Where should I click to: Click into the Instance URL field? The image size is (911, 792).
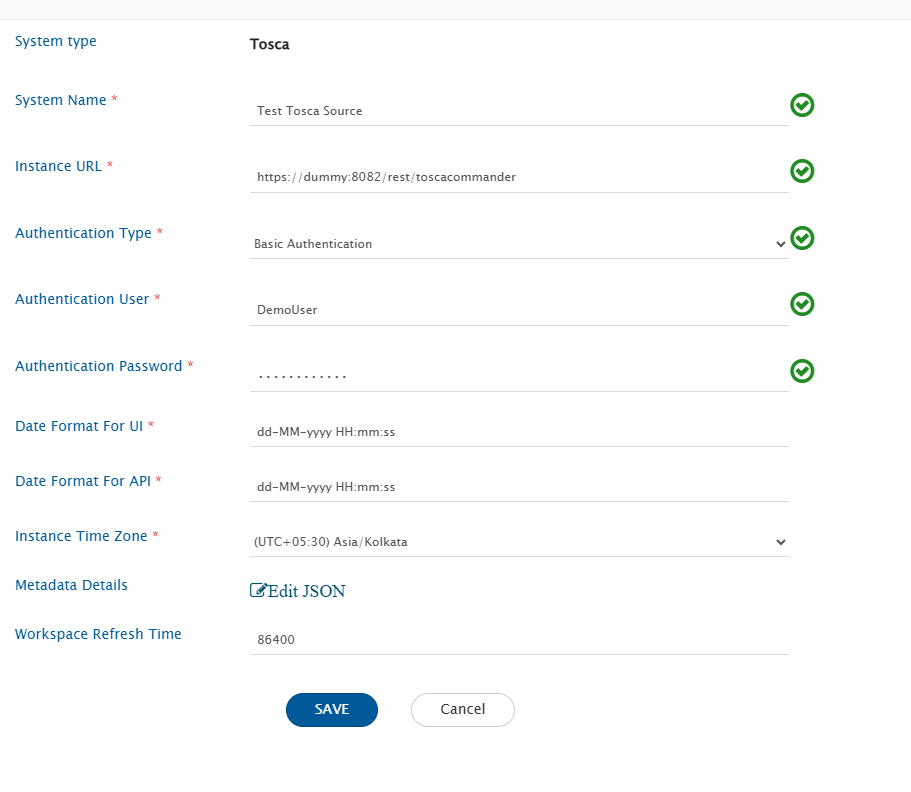pyautogui.click(x=518, y=177)
